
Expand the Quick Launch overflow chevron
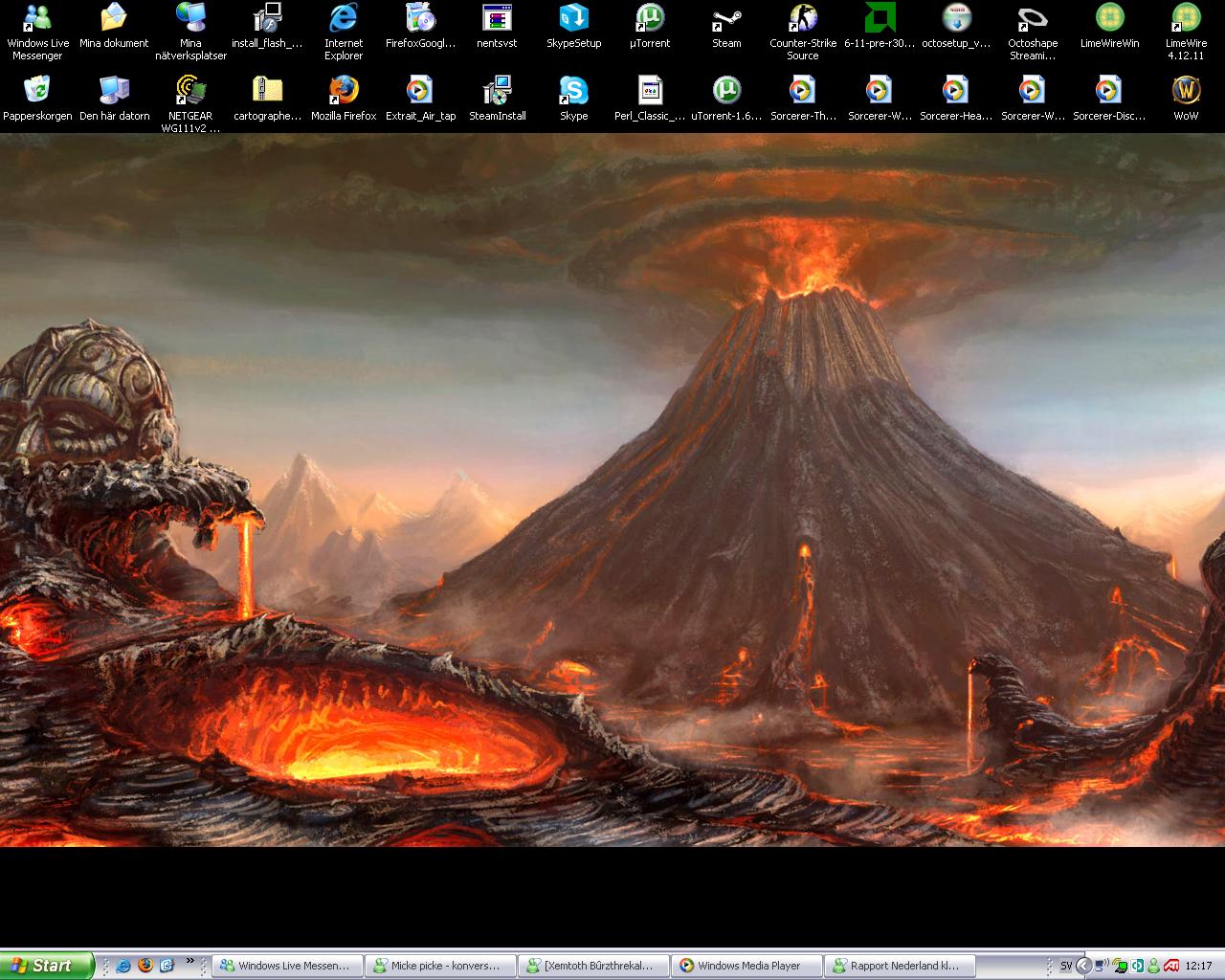click(x=190, y=962)
